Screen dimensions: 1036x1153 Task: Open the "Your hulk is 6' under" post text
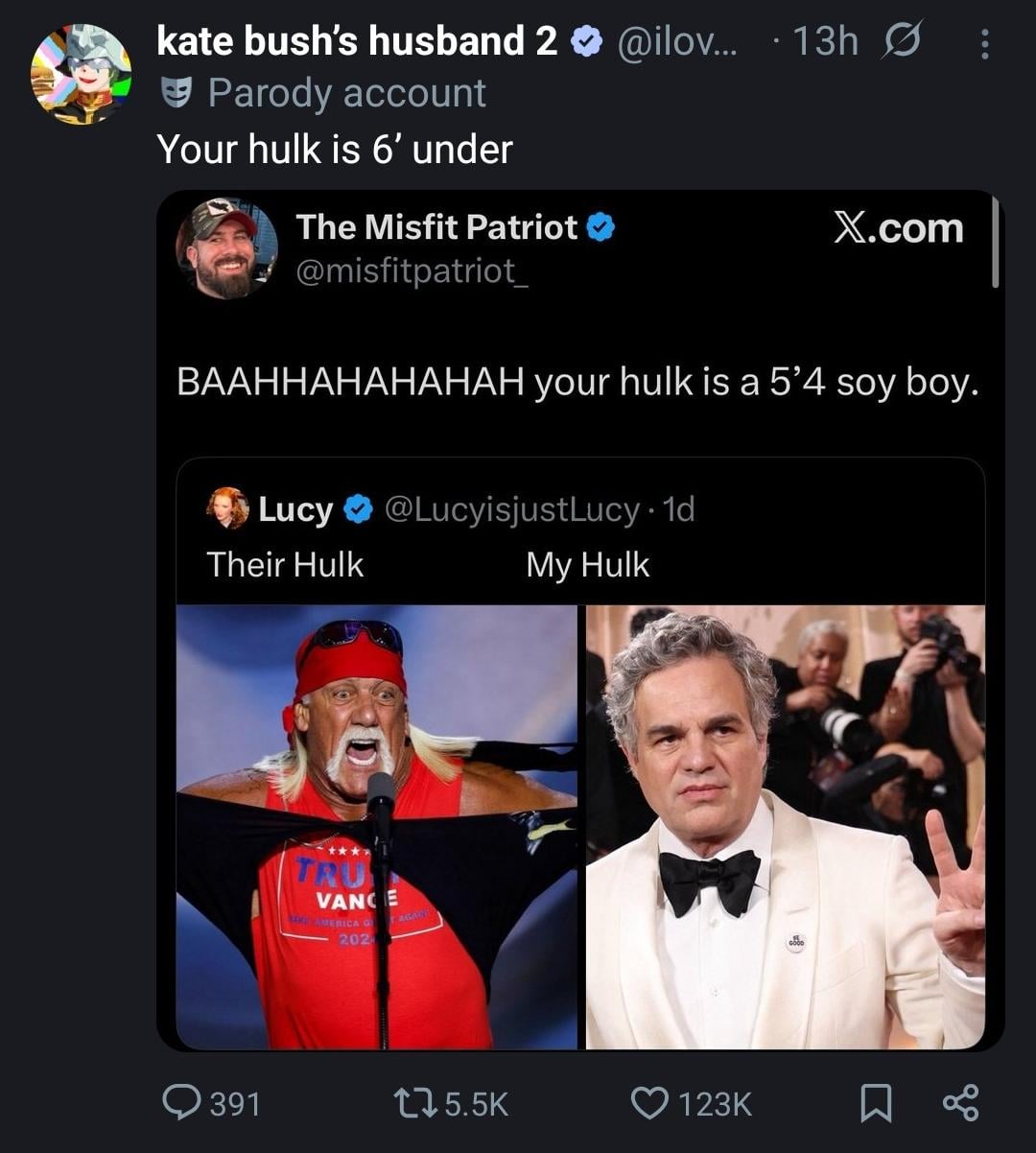tap(335, 149)
